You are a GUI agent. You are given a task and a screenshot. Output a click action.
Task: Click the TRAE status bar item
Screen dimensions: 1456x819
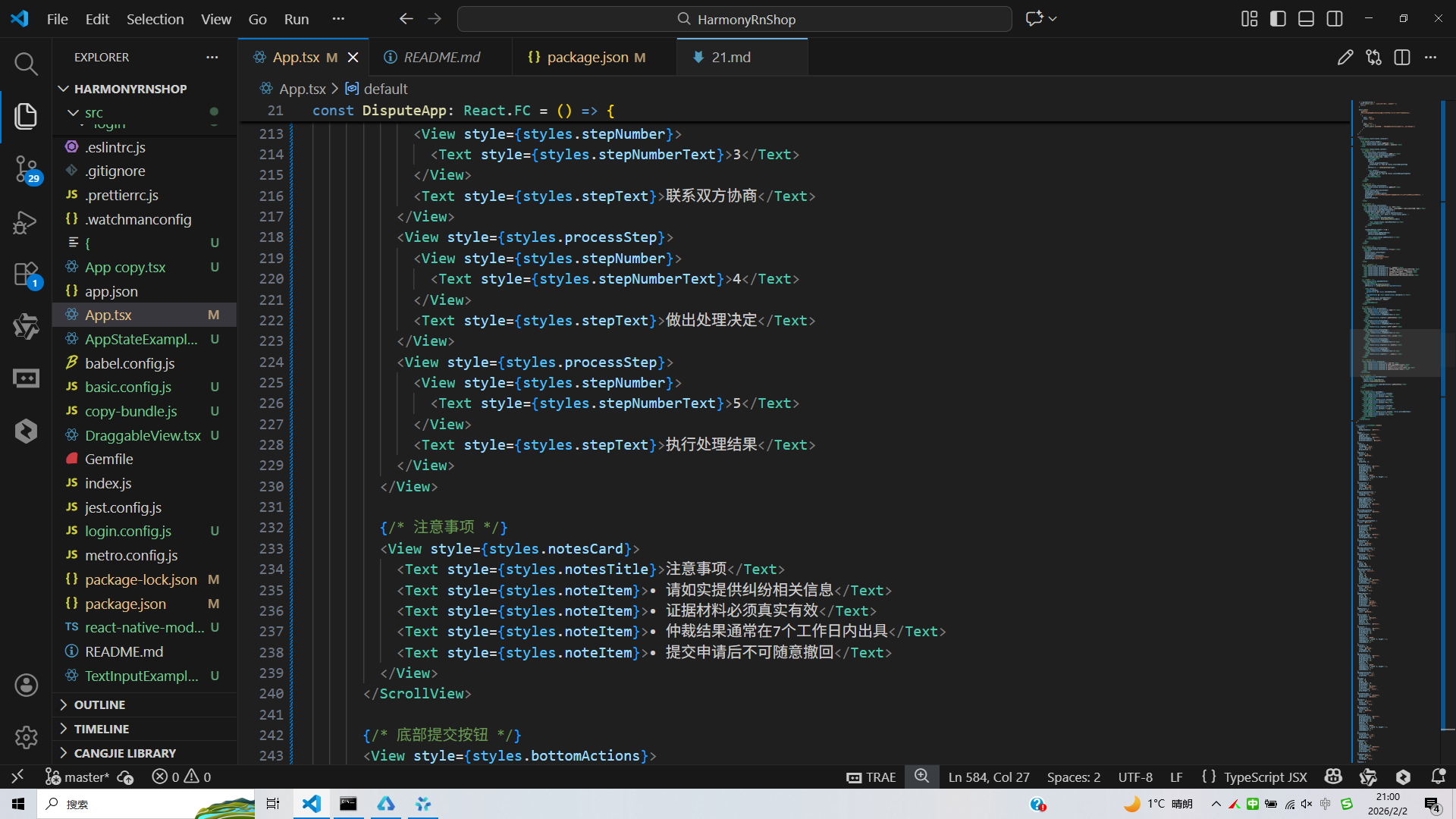(x=872, y=777)
